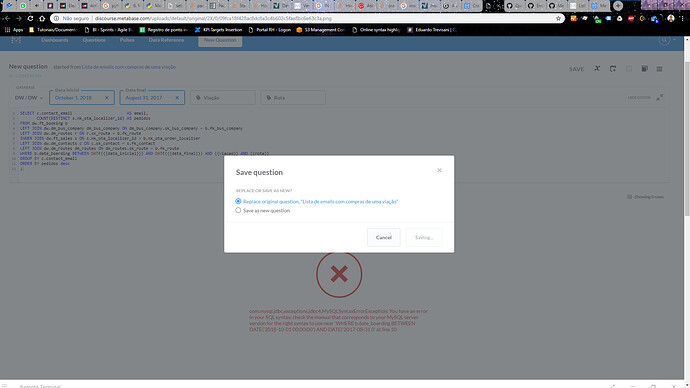The image size is (690, 388).
Task: Open the Questions nav item
Action: [94, 40]
